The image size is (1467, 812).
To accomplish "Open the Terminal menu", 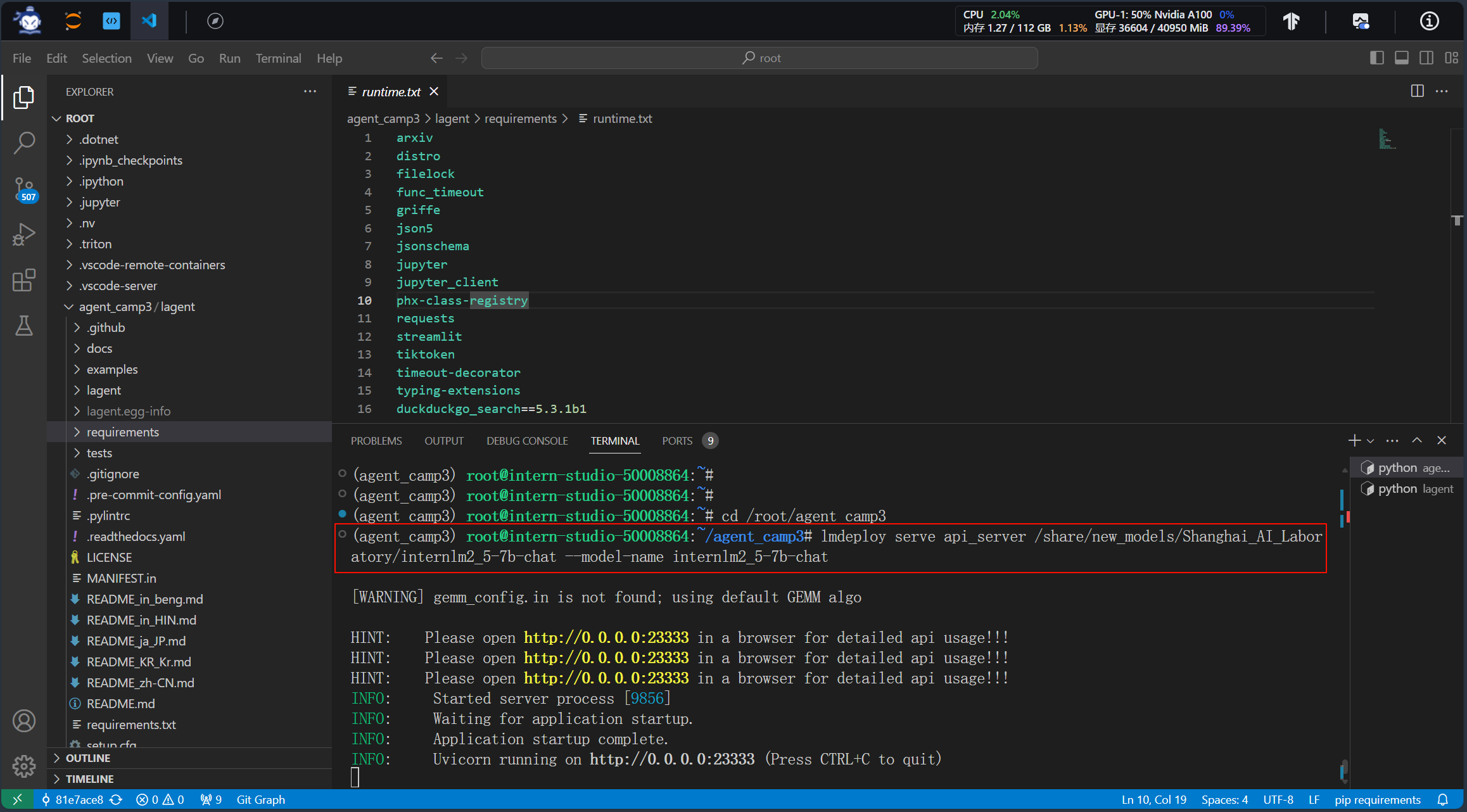I will [x=278, y=58].
